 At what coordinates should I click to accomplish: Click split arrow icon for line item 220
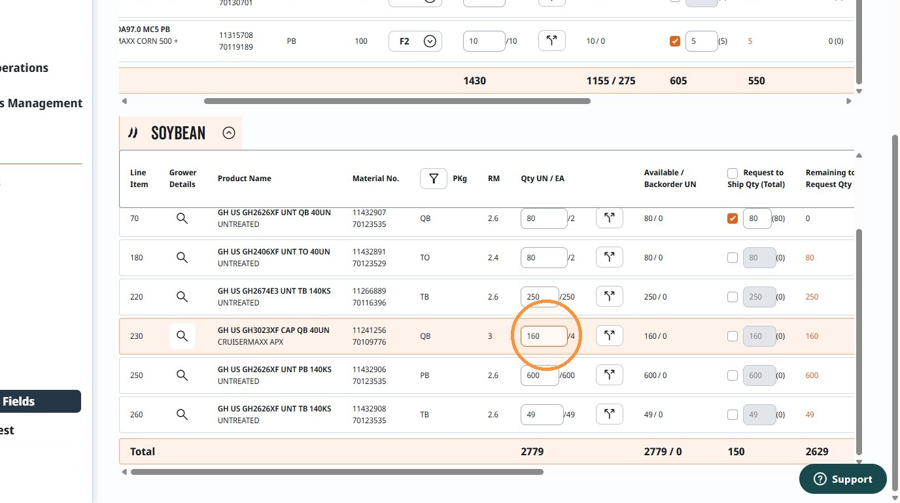609,297
